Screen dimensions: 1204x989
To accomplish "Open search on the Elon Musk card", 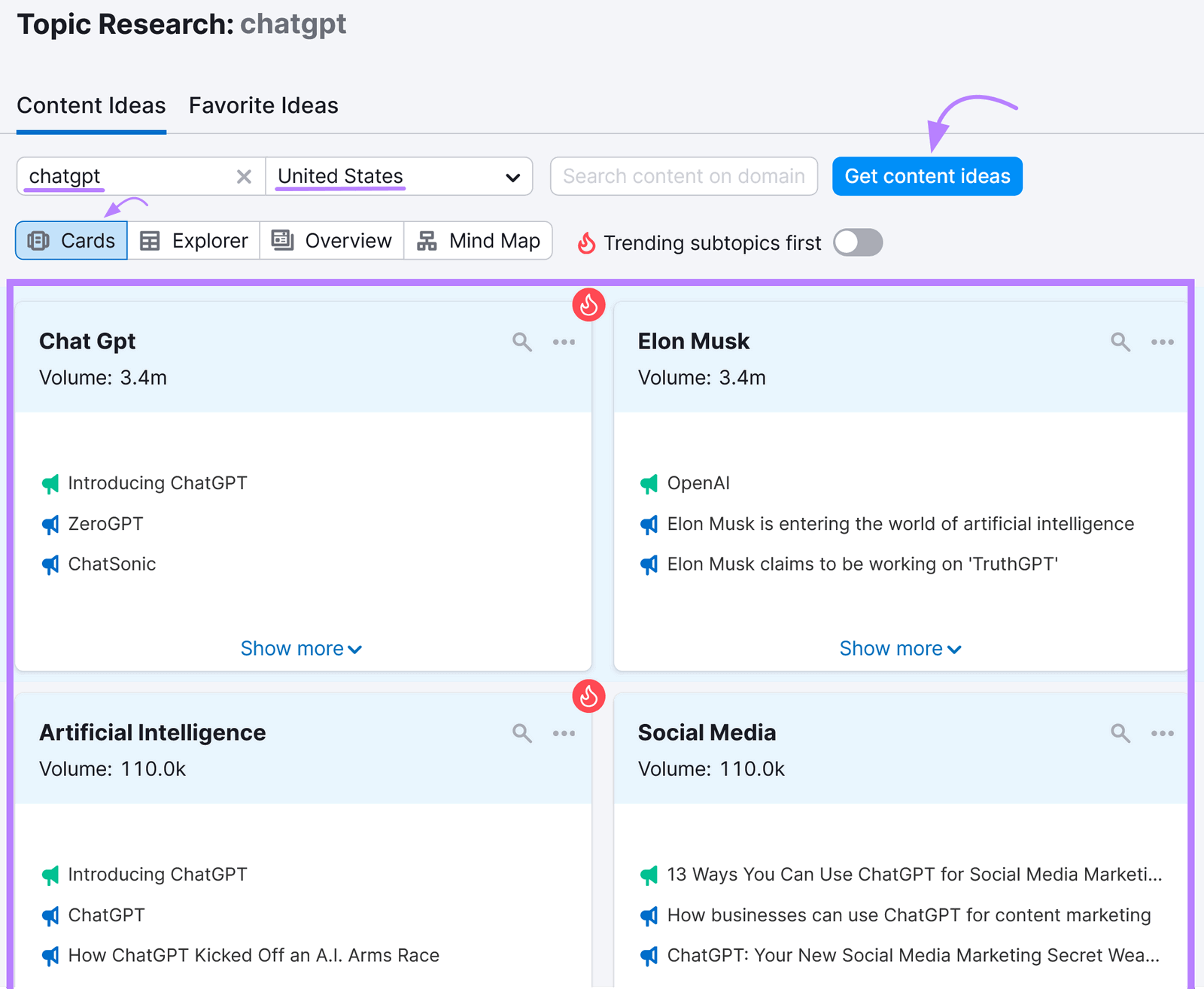I will [x=1120, y=342].
